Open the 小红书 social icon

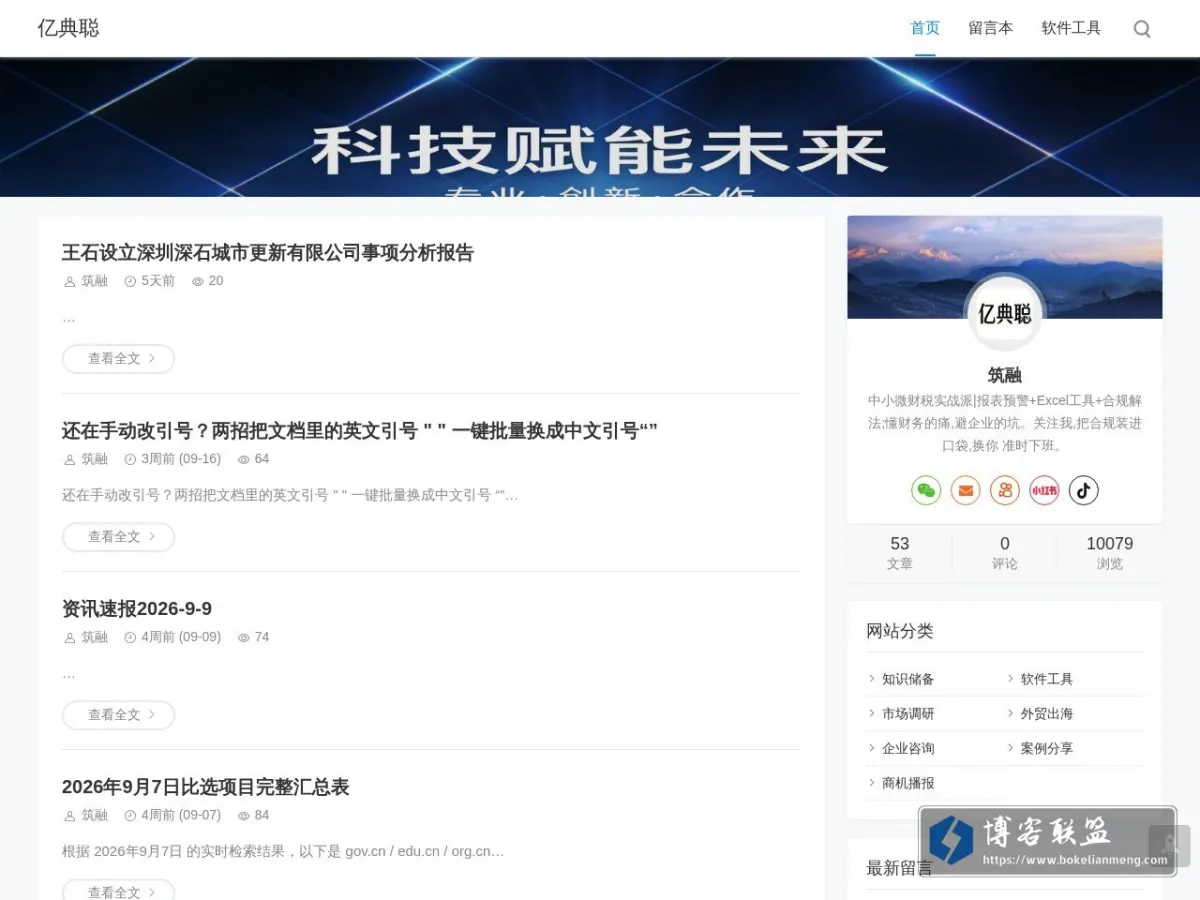click(x=1044, y=490)
